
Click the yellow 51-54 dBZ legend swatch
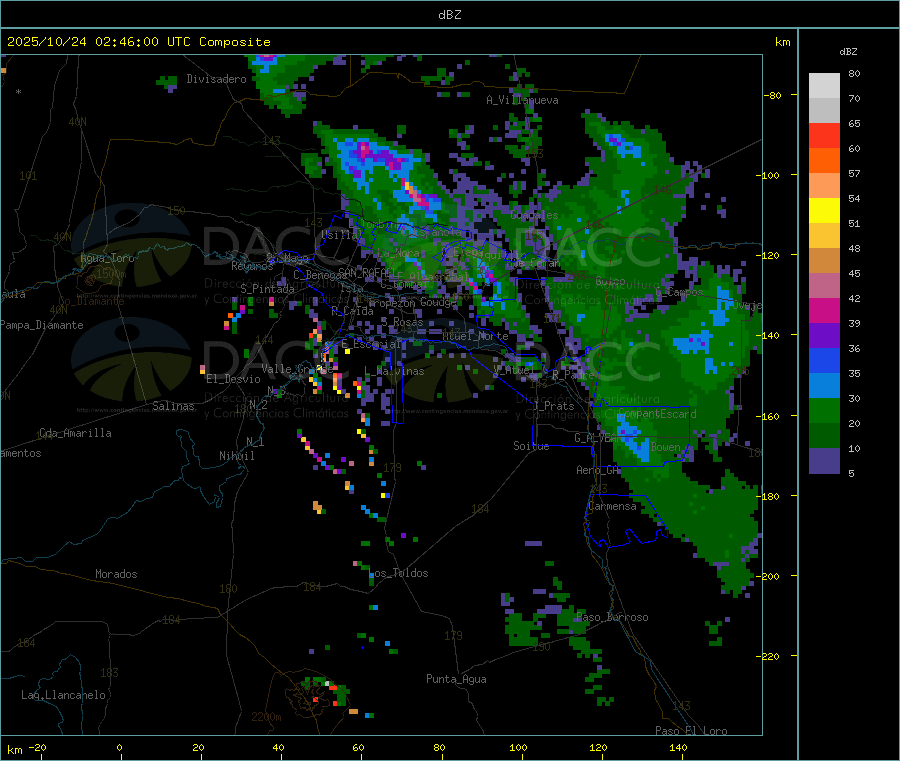[x=824, y=211]
